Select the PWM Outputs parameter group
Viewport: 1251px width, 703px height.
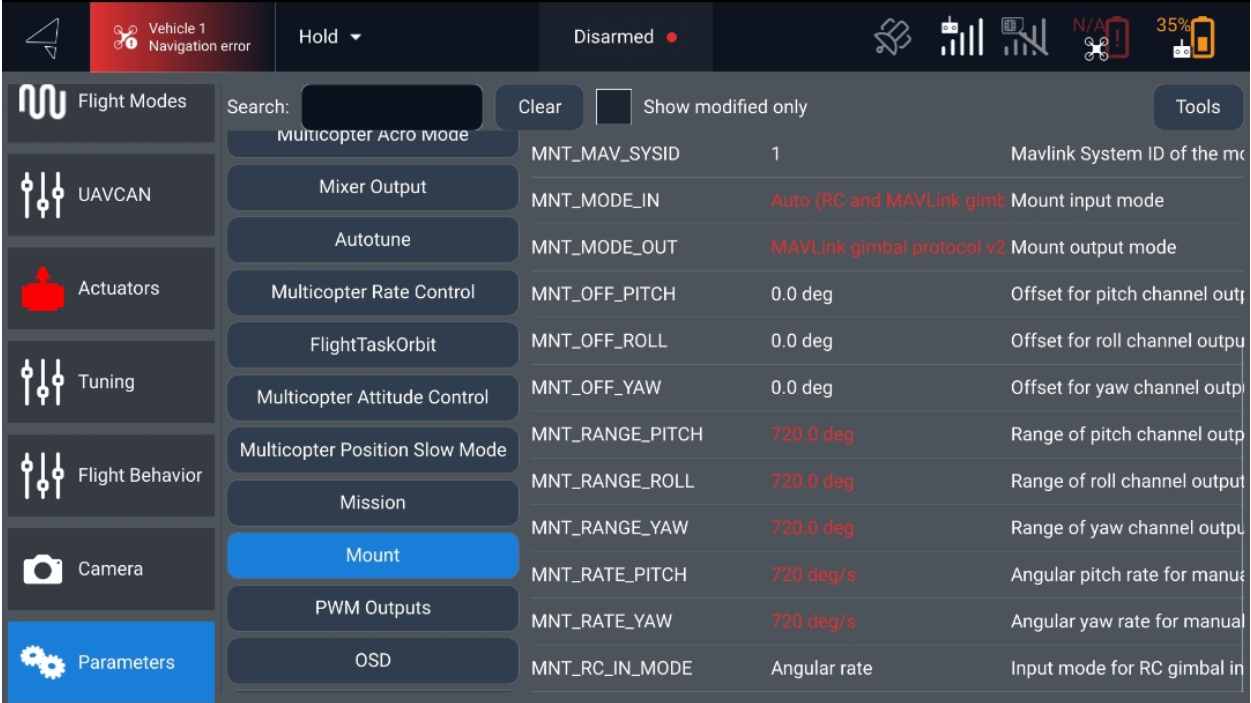point(372,608)
